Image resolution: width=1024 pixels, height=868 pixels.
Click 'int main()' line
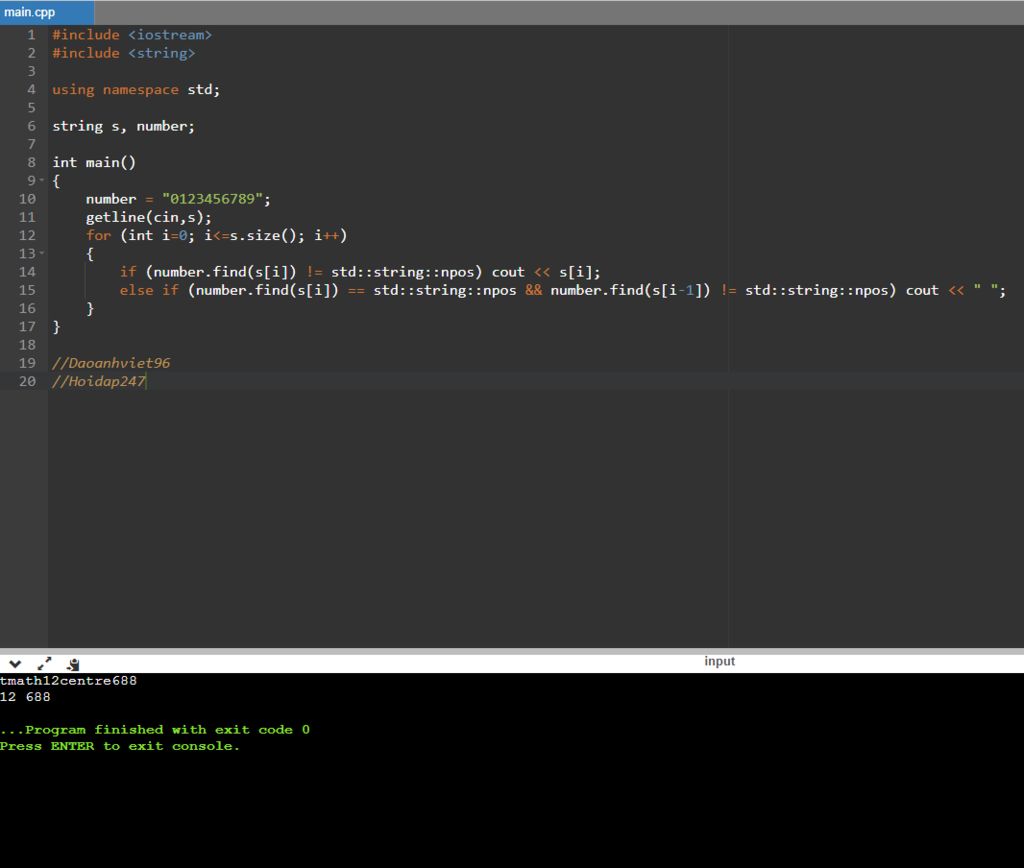(94, 163)
